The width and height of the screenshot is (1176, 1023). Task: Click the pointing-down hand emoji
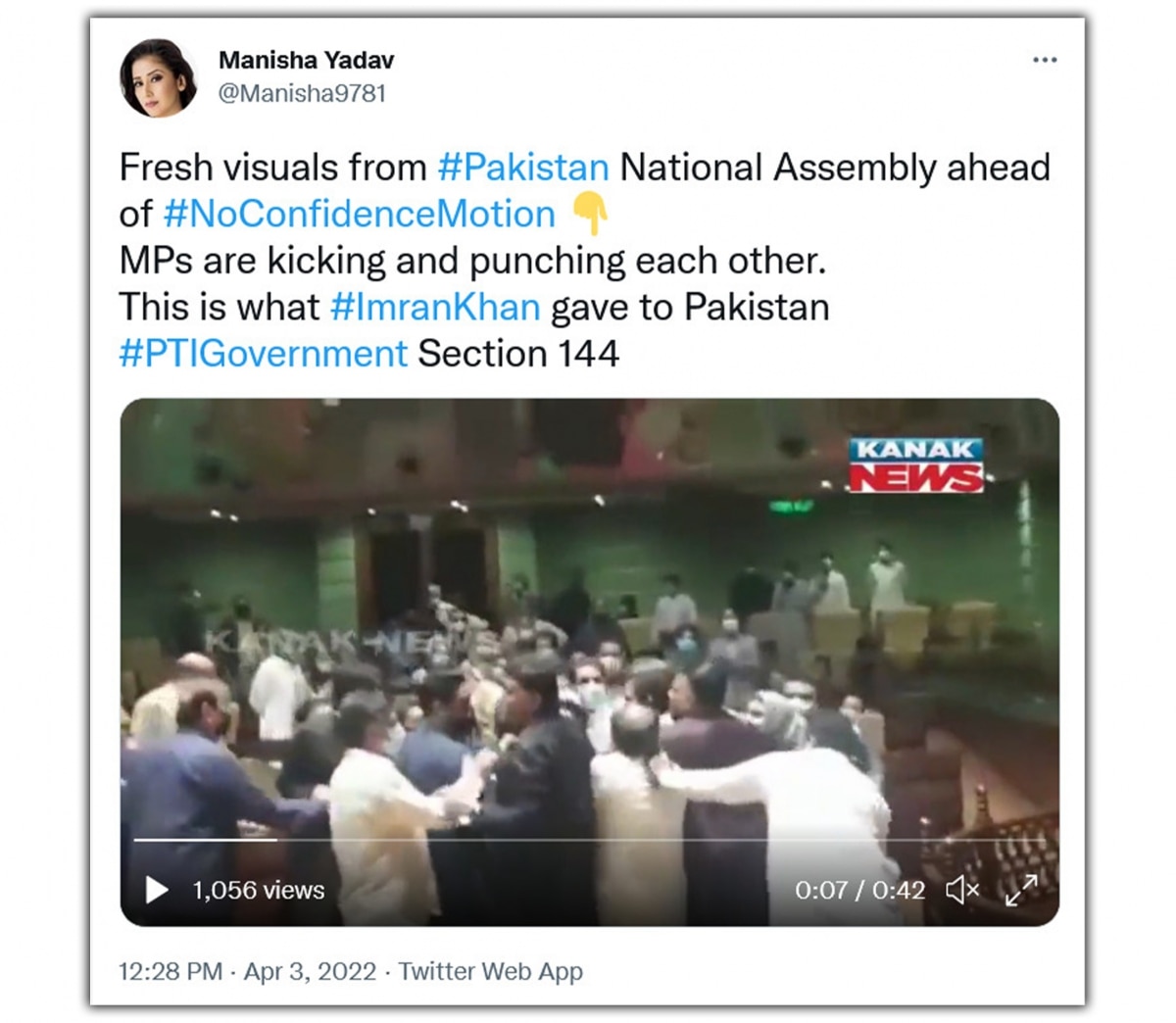[x=590, y=214]
